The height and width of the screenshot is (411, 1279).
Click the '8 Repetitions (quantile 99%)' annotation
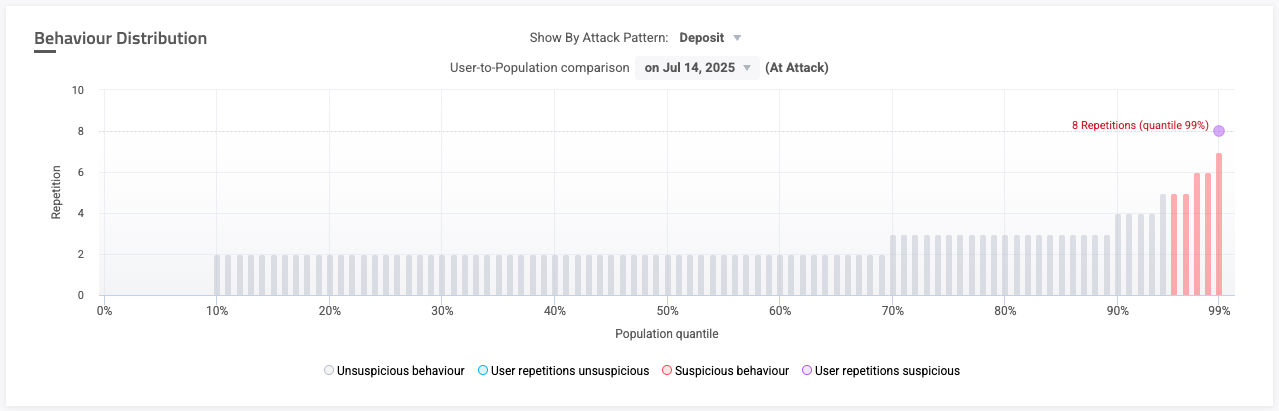(x=1140, y=126)
